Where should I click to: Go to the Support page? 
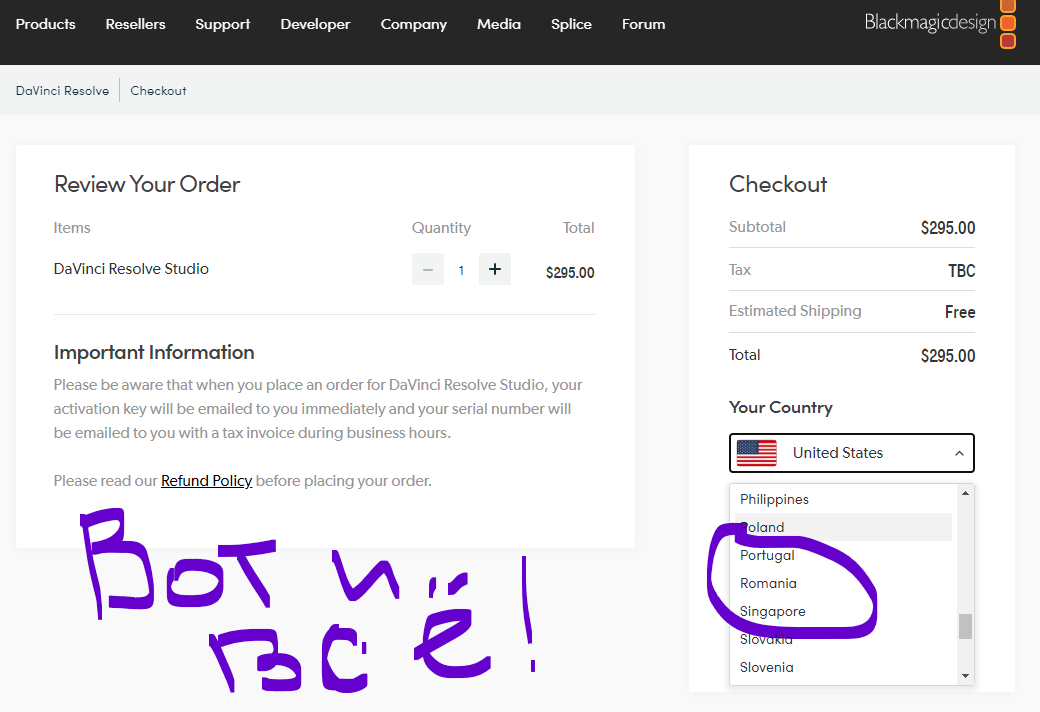(x=223, y=24)
